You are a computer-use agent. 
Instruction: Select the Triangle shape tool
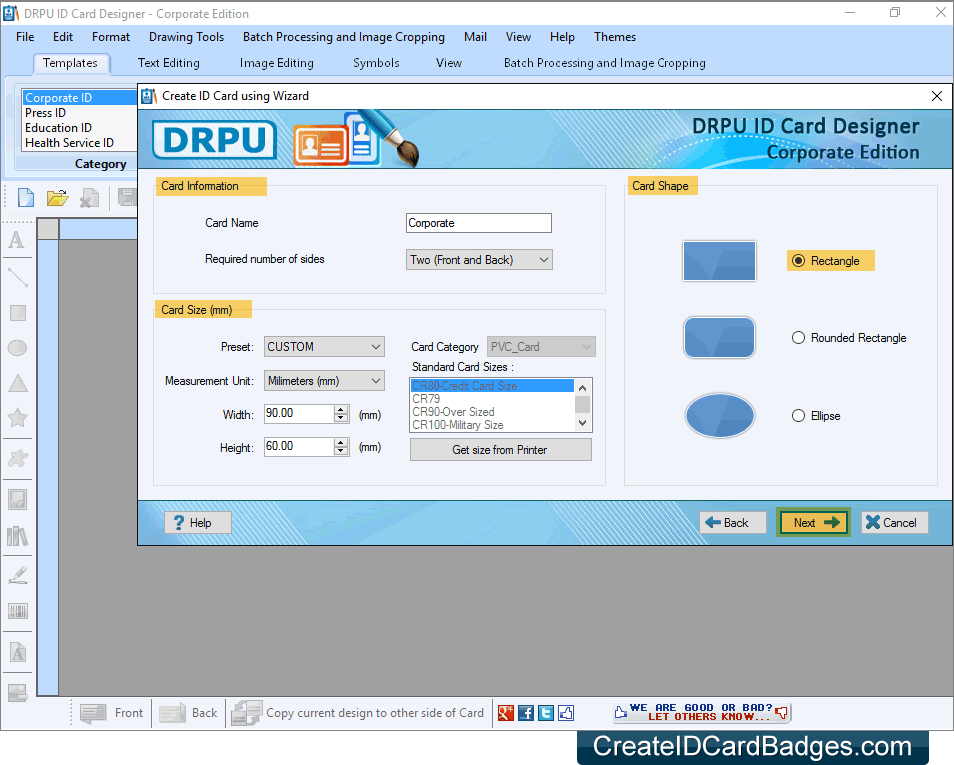[18, 383]
